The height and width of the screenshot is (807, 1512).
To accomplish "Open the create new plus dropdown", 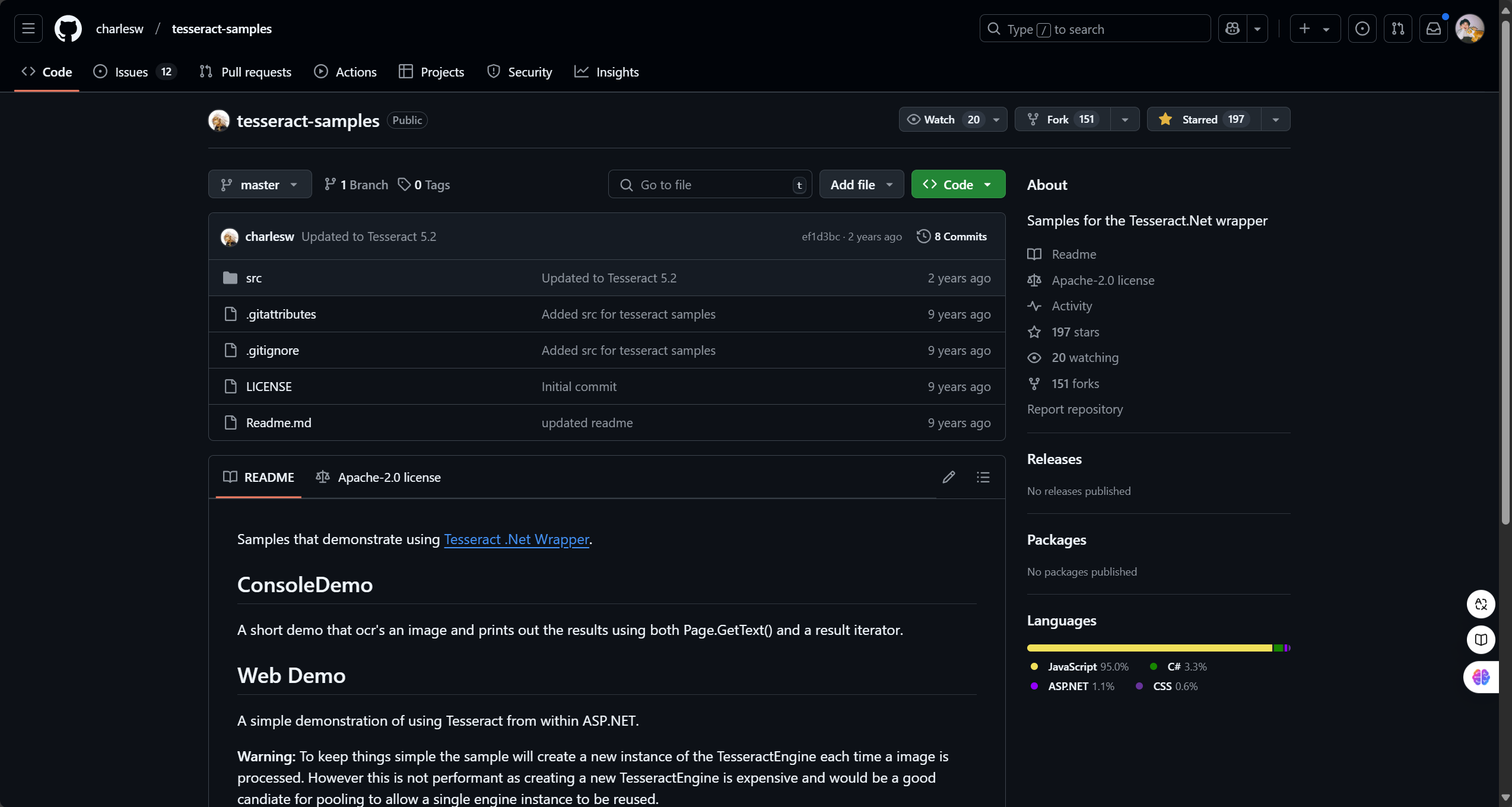I will [1315, 28].
